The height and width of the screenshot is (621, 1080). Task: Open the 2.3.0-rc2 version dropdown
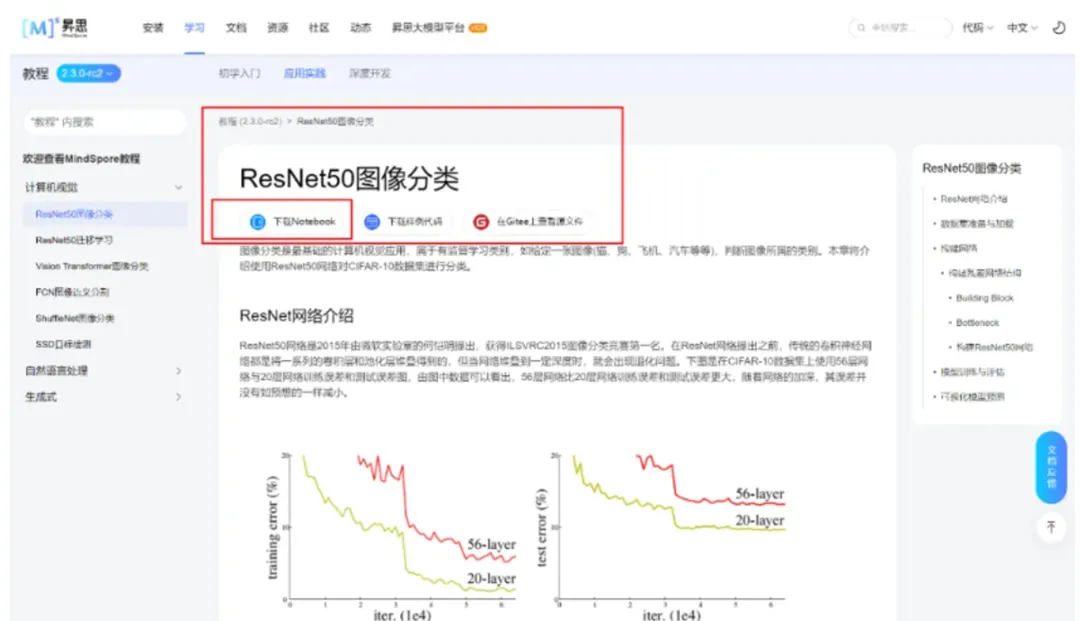coord(88,73)
